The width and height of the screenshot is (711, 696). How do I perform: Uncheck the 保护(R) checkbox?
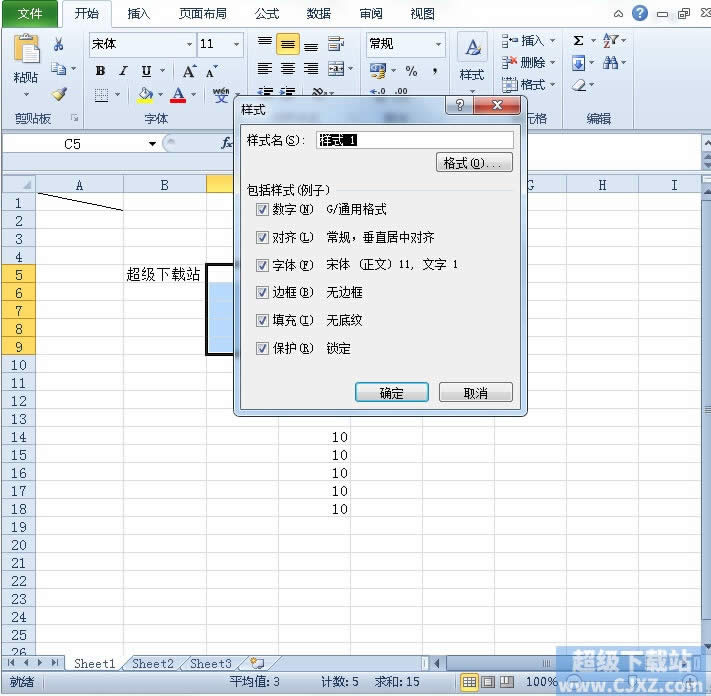[262, 348]
